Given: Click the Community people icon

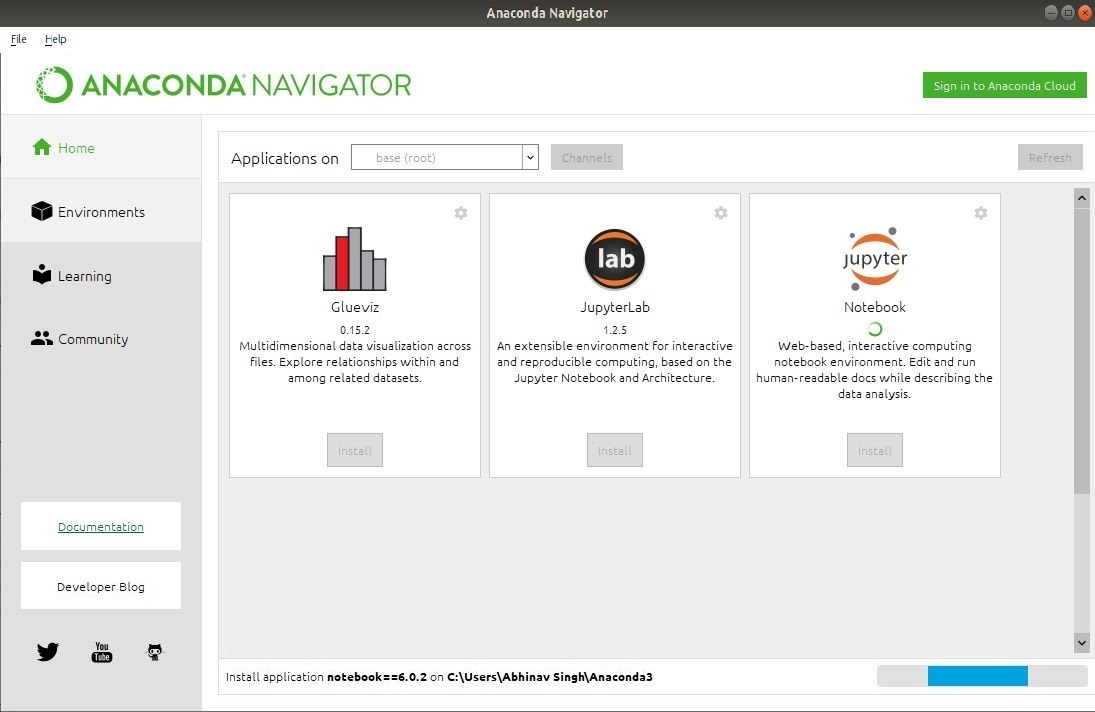Looking at the screenshot, I should 42,339.
